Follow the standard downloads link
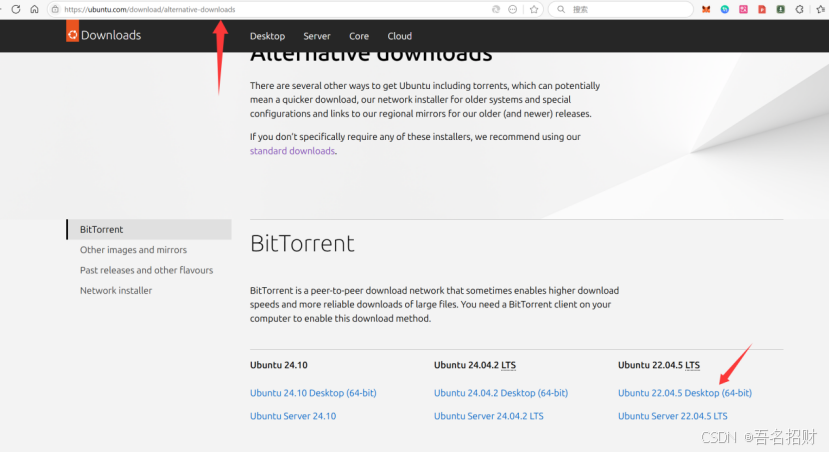This screenshot has width=829, height=453. pyautogui.click(x=292, y=151)
